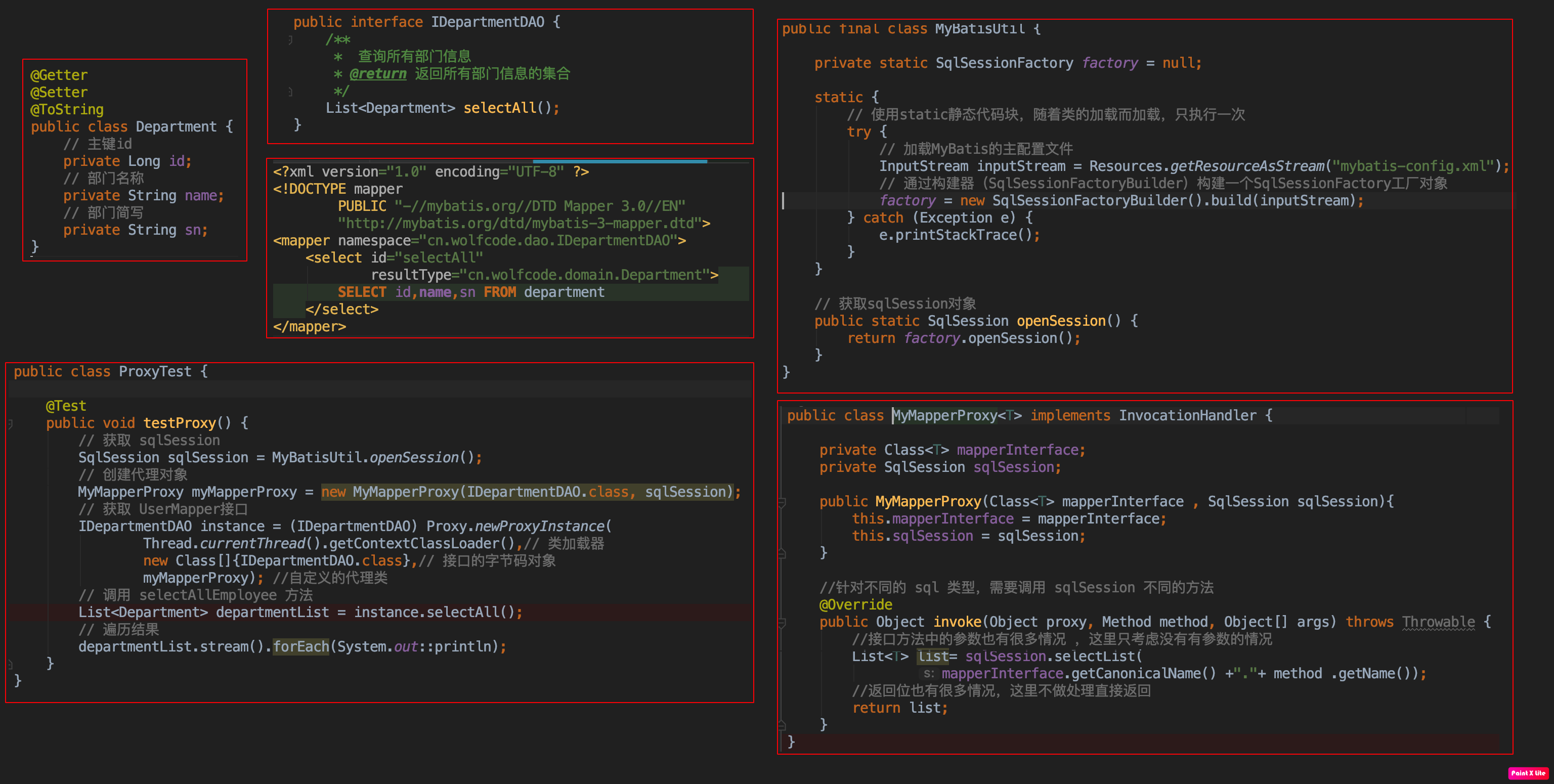Click the SELECT id,name,sn FROM statement
This screenshot has width=1554, height=784.
470,292
